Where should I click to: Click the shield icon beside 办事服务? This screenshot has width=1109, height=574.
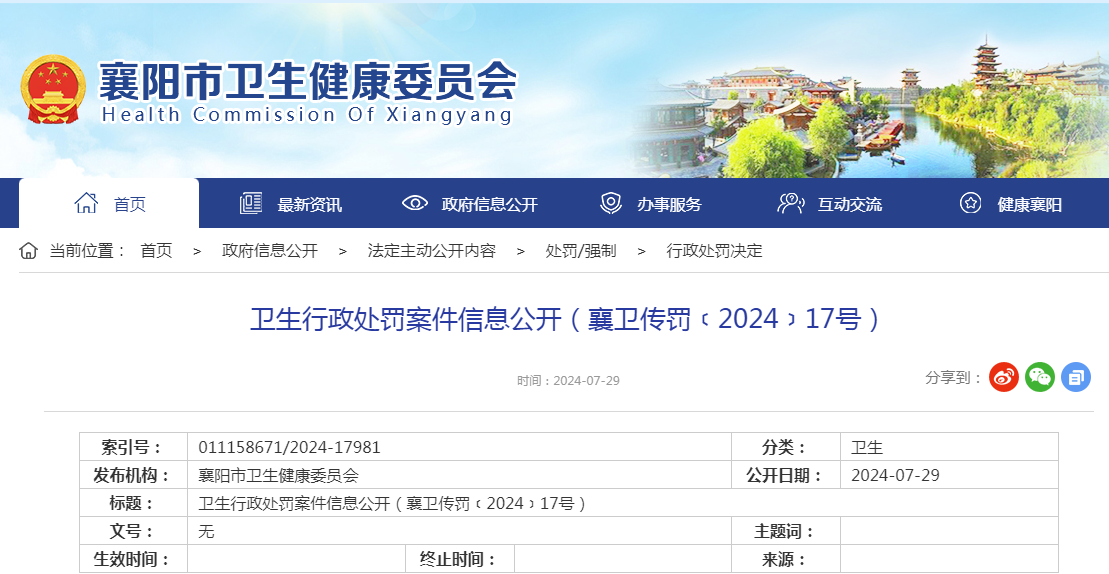click(x=610, y=203)
